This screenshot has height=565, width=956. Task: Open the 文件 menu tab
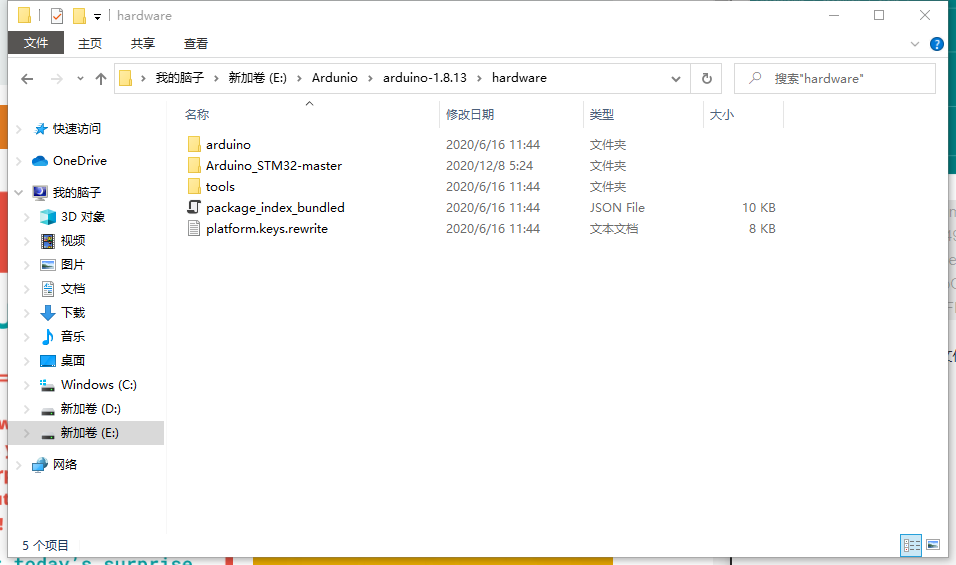(36, 43)
